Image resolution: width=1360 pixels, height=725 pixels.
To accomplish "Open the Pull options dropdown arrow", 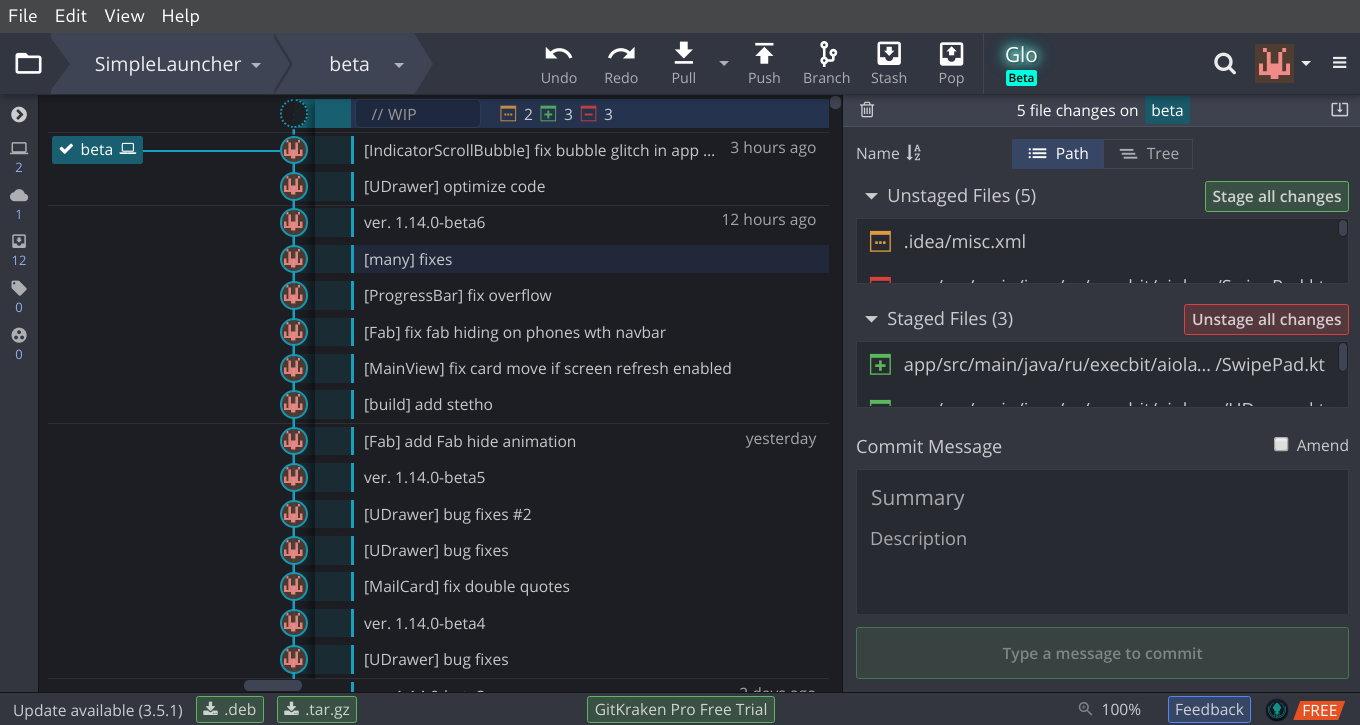I will pos(723,63).
